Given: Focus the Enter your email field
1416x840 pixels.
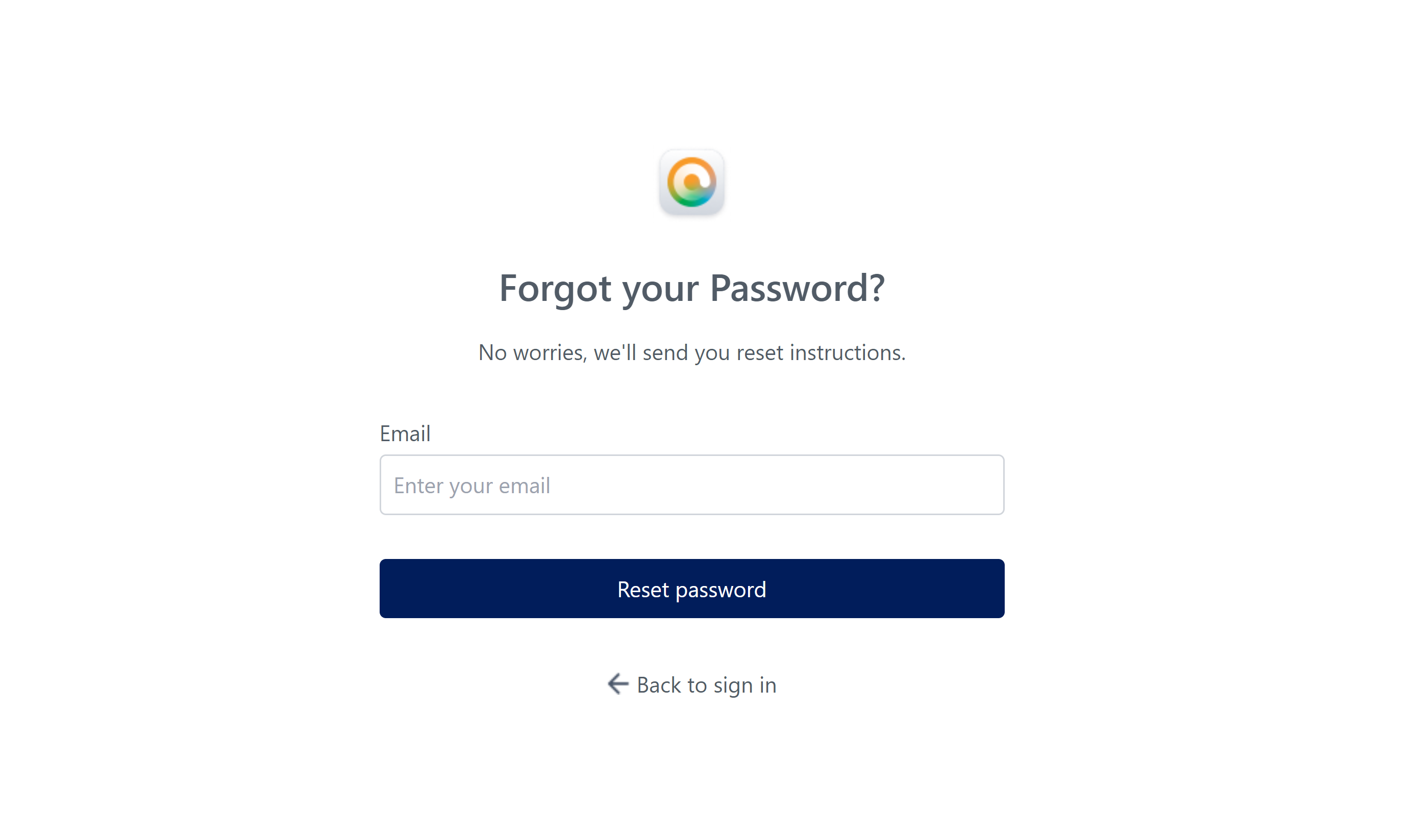Looking at the screenshot, I should pos(691,485).
